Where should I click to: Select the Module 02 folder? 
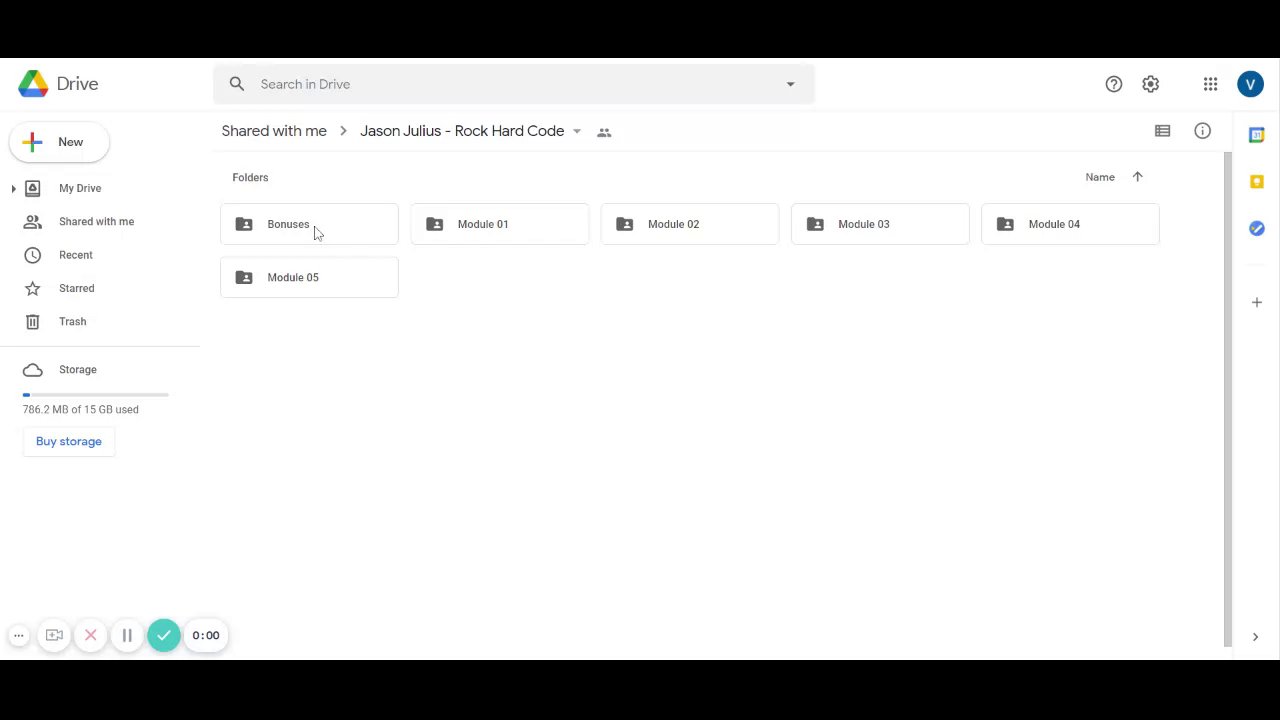click(x=690, y=224)
